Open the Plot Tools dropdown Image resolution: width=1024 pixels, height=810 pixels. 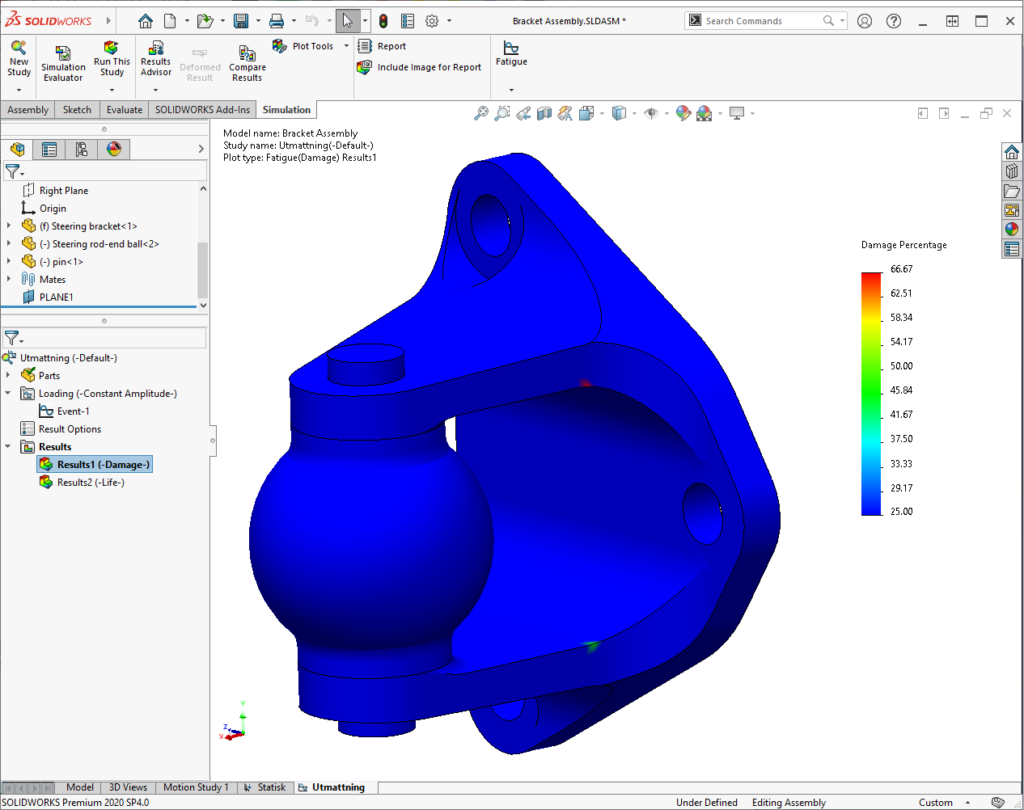coord(346,46)
